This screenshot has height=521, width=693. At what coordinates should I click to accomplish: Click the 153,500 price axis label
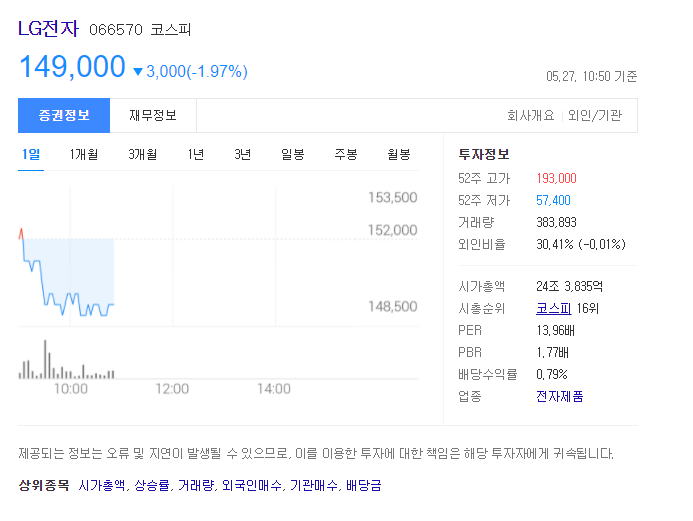393,197
